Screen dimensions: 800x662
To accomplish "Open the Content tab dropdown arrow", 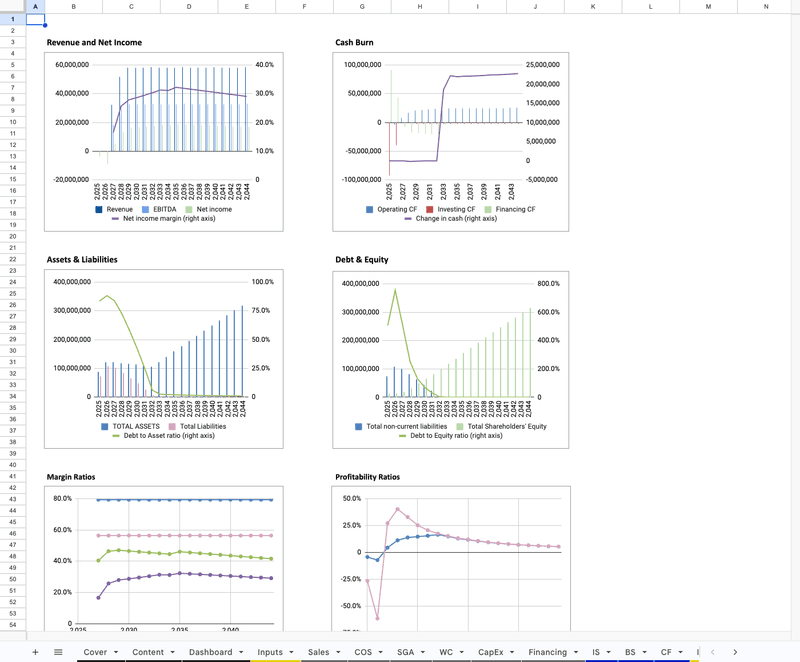I will 172,652.
